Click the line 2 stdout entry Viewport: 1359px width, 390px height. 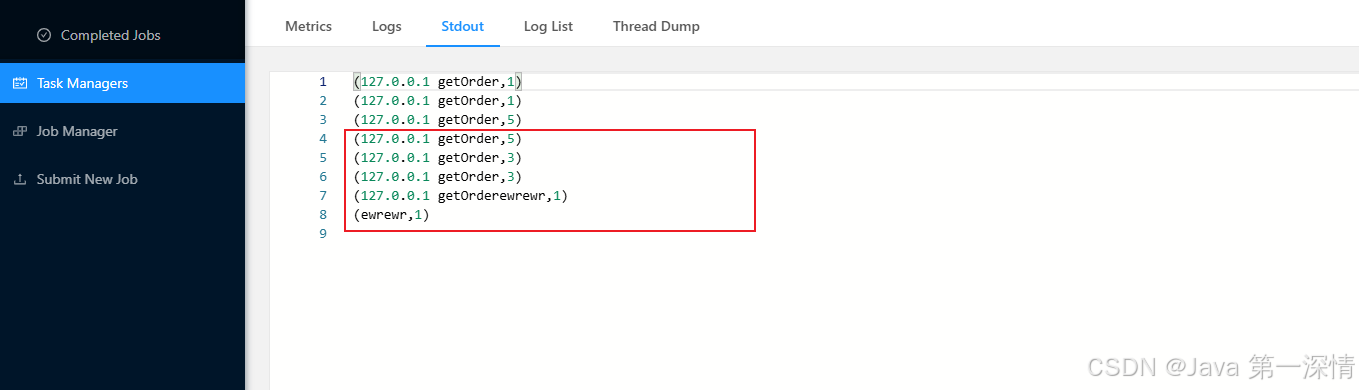[437, 100]
